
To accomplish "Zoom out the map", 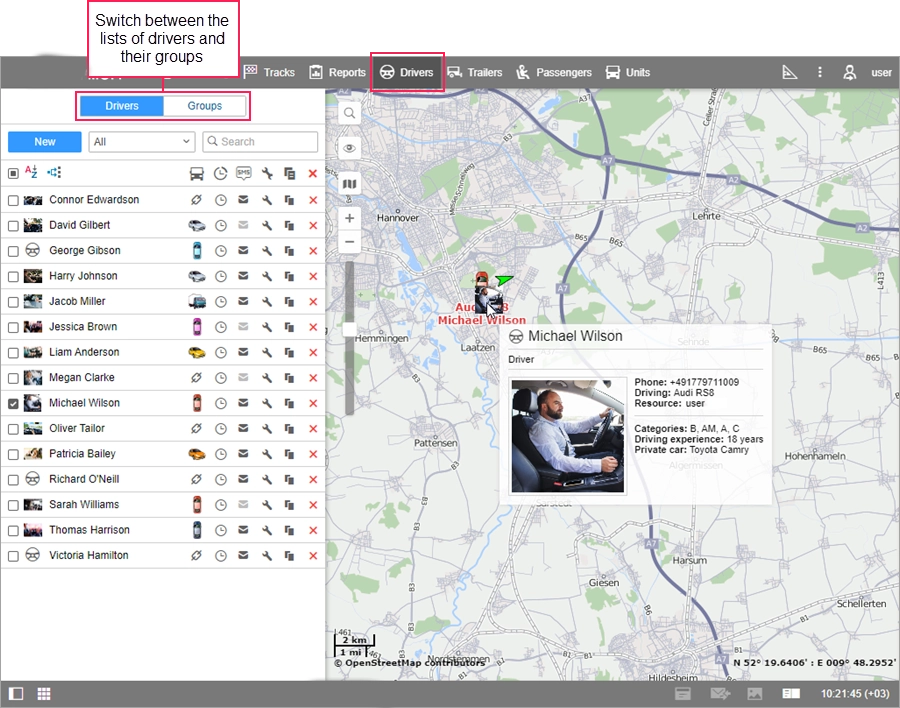I will pyautogui.click(x=349, y=242).
